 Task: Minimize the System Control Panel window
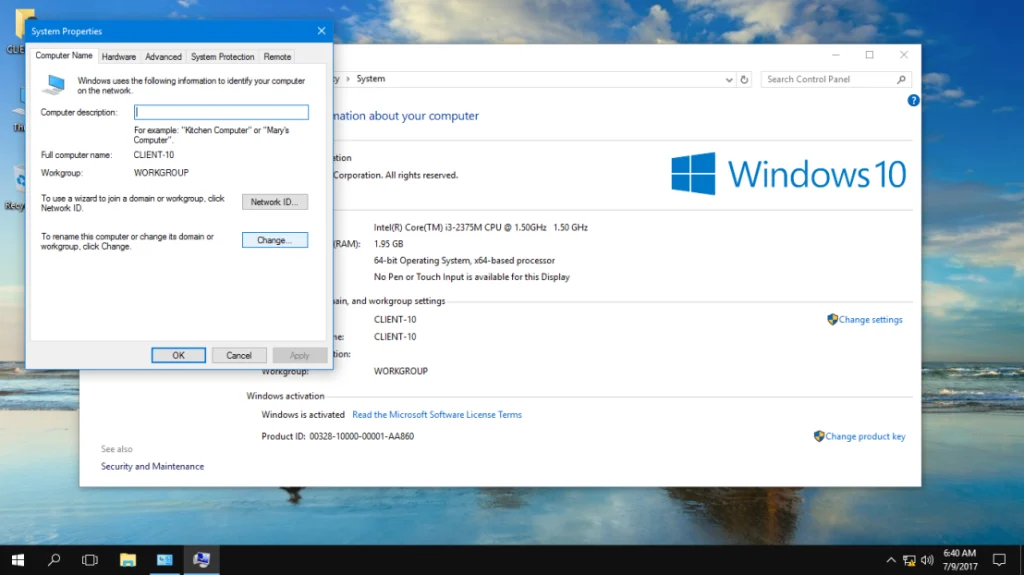836,55
